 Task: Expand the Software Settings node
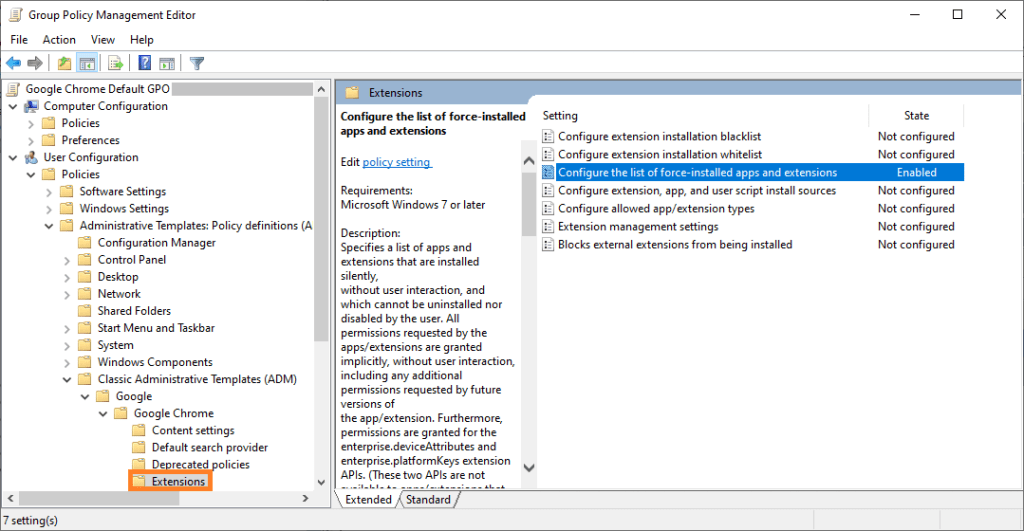(49, 192)
